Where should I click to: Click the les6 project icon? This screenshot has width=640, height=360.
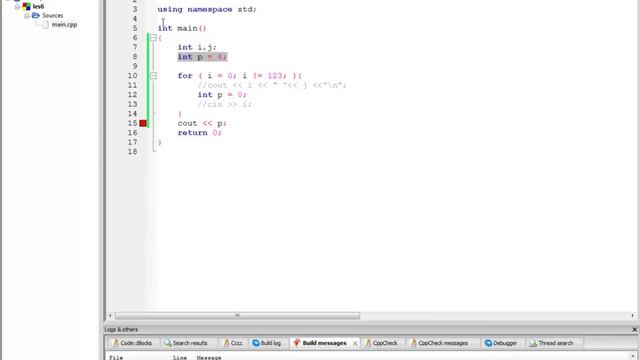[x=27, y=6]
